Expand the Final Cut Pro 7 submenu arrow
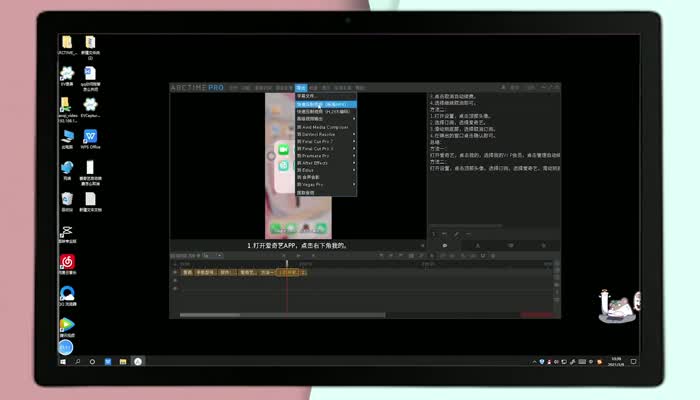Image resolution: width=700 pixels, height=400 pixels. [354, 142]
